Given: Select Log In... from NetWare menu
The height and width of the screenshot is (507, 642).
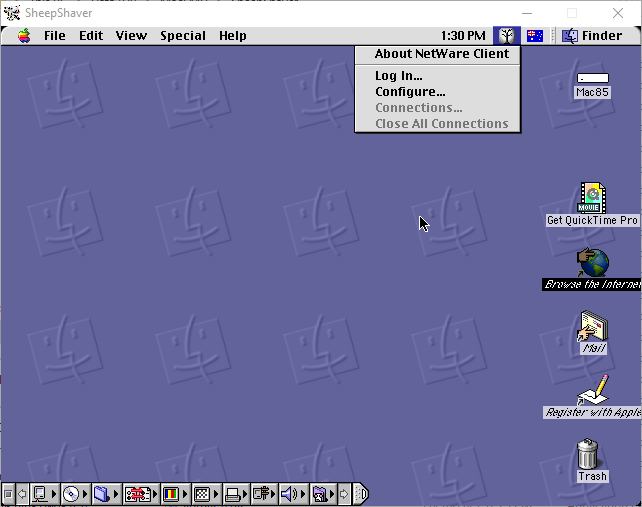Looking at the screenshot, I should pyautogui.click(x=438, y=76).
